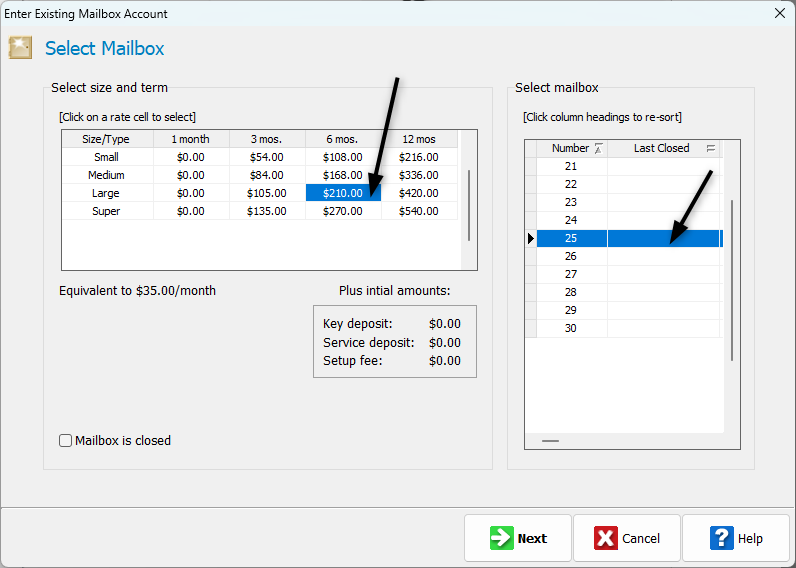Screen dimensions: 796x568
Task: Click the mailbox list vertical scrollbar
Action: (x=732, y=280)
